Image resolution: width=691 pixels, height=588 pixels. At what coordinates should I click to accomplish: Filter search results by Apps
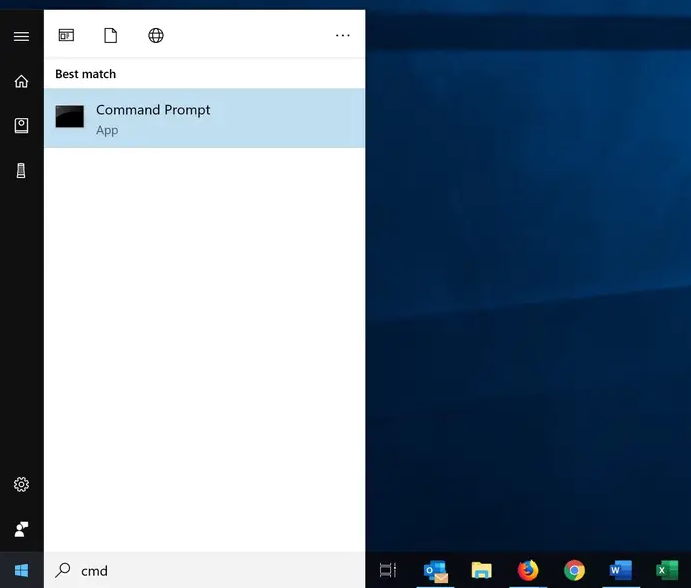[x=66, y=36]
